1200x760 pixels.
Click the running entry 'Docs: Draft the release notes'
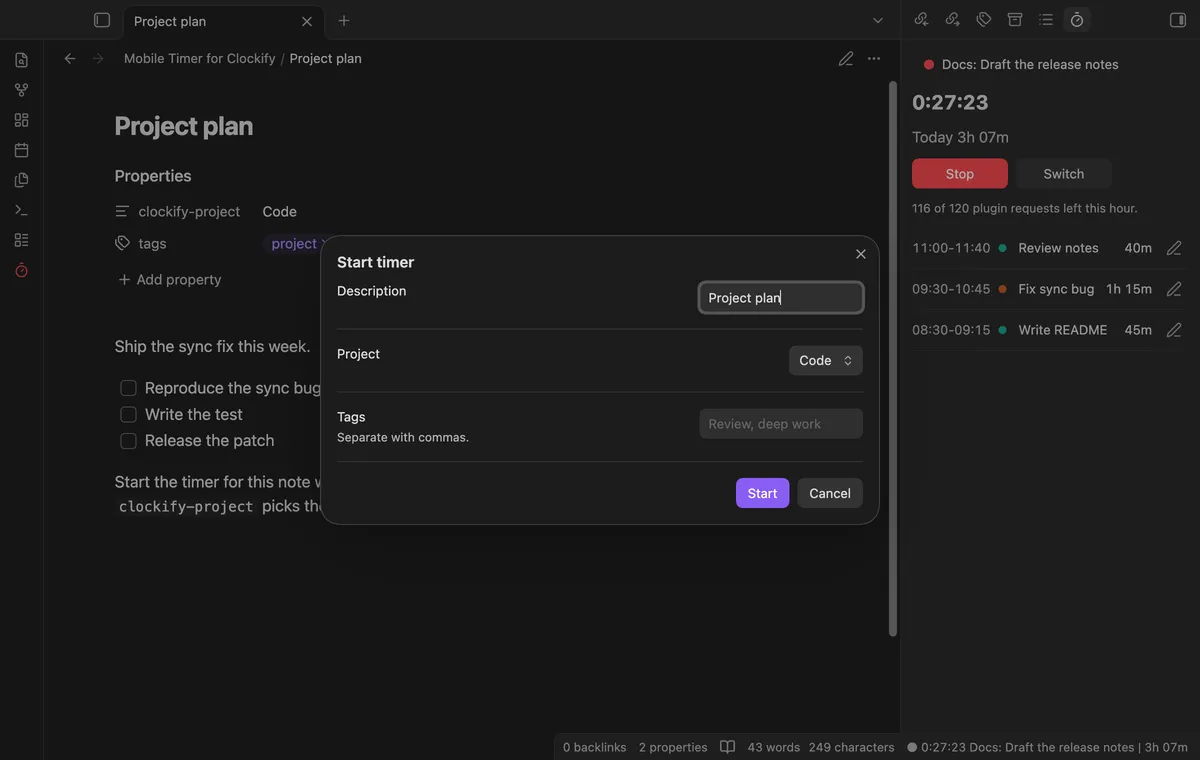(x=1030, y=65)
